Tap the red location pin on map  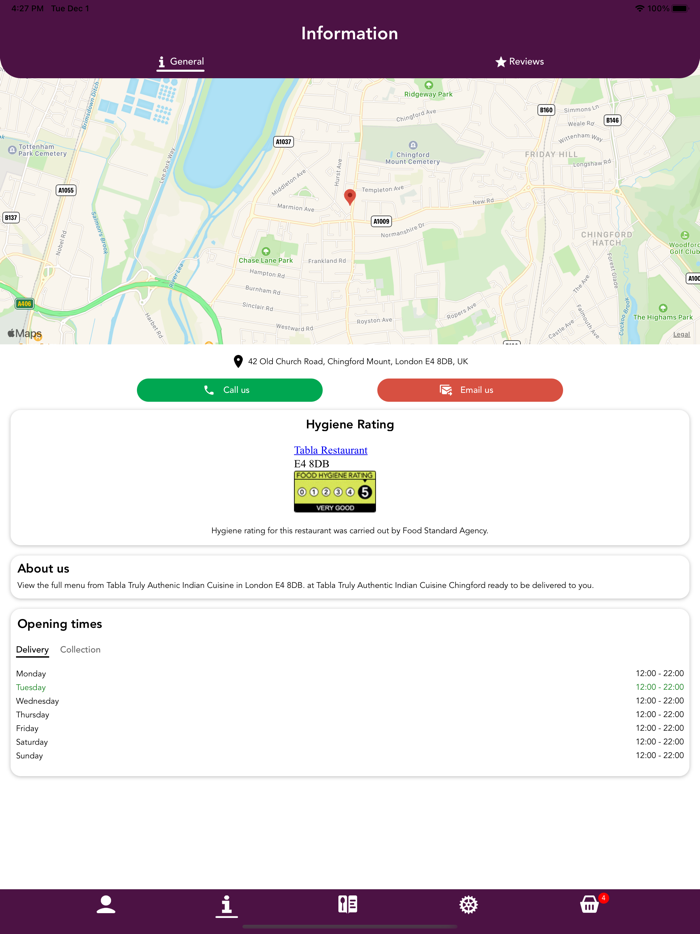coord(350,197)
